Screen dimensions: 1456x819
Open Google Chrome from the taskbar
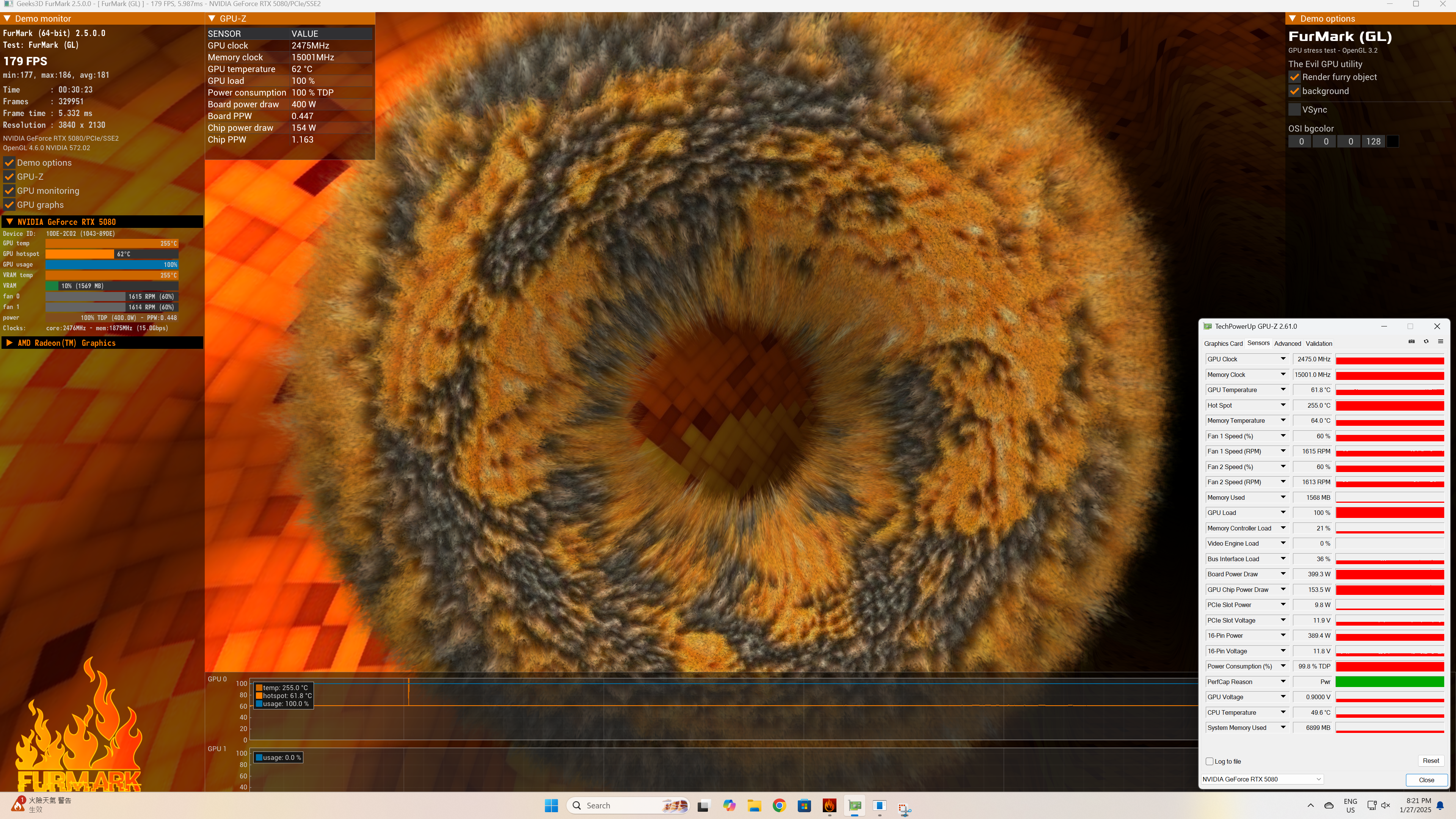point(779,805)
